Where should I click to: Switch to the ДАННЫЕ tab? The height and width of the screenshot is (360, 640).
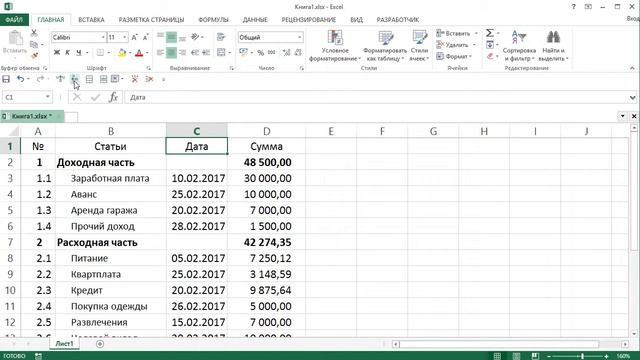[255, 20]
